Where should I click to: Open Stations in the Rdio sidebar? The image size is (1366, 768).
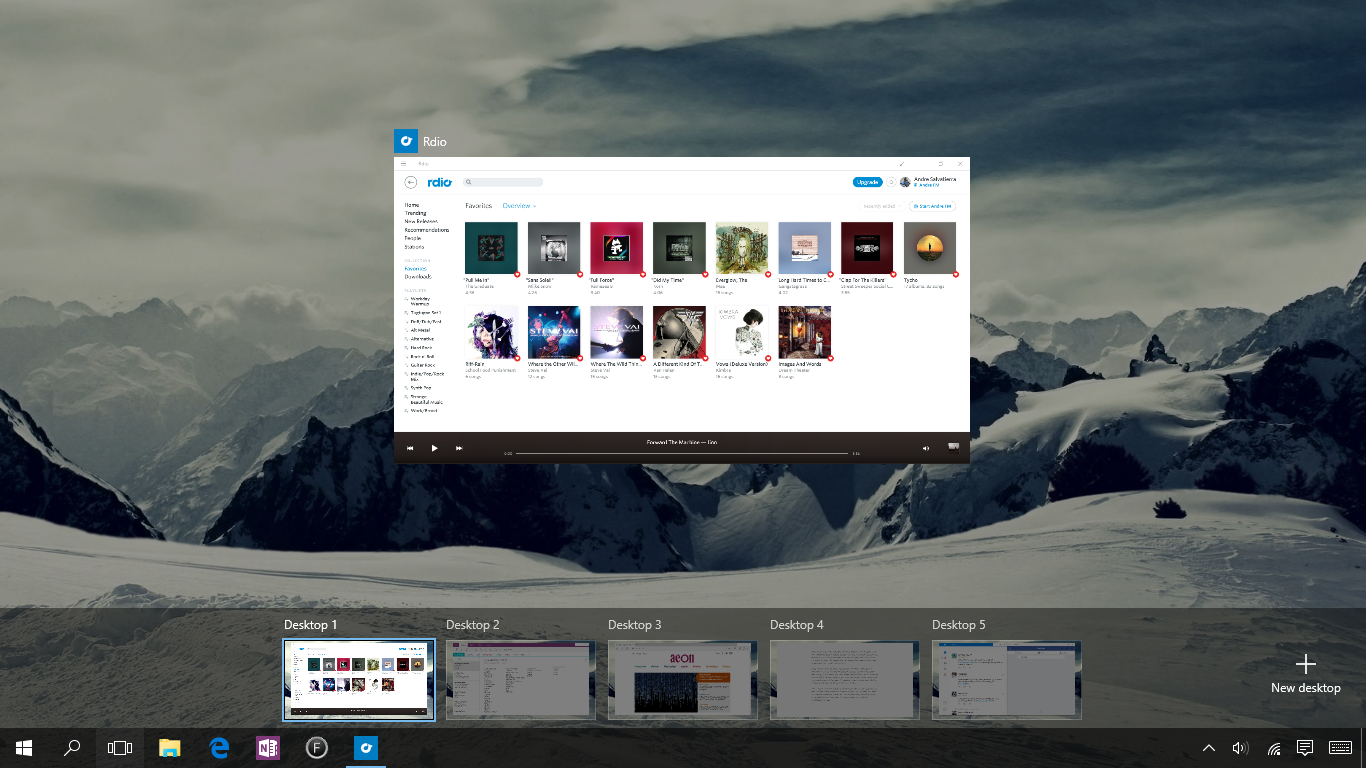pyautogui.click(x=415, y=246)
